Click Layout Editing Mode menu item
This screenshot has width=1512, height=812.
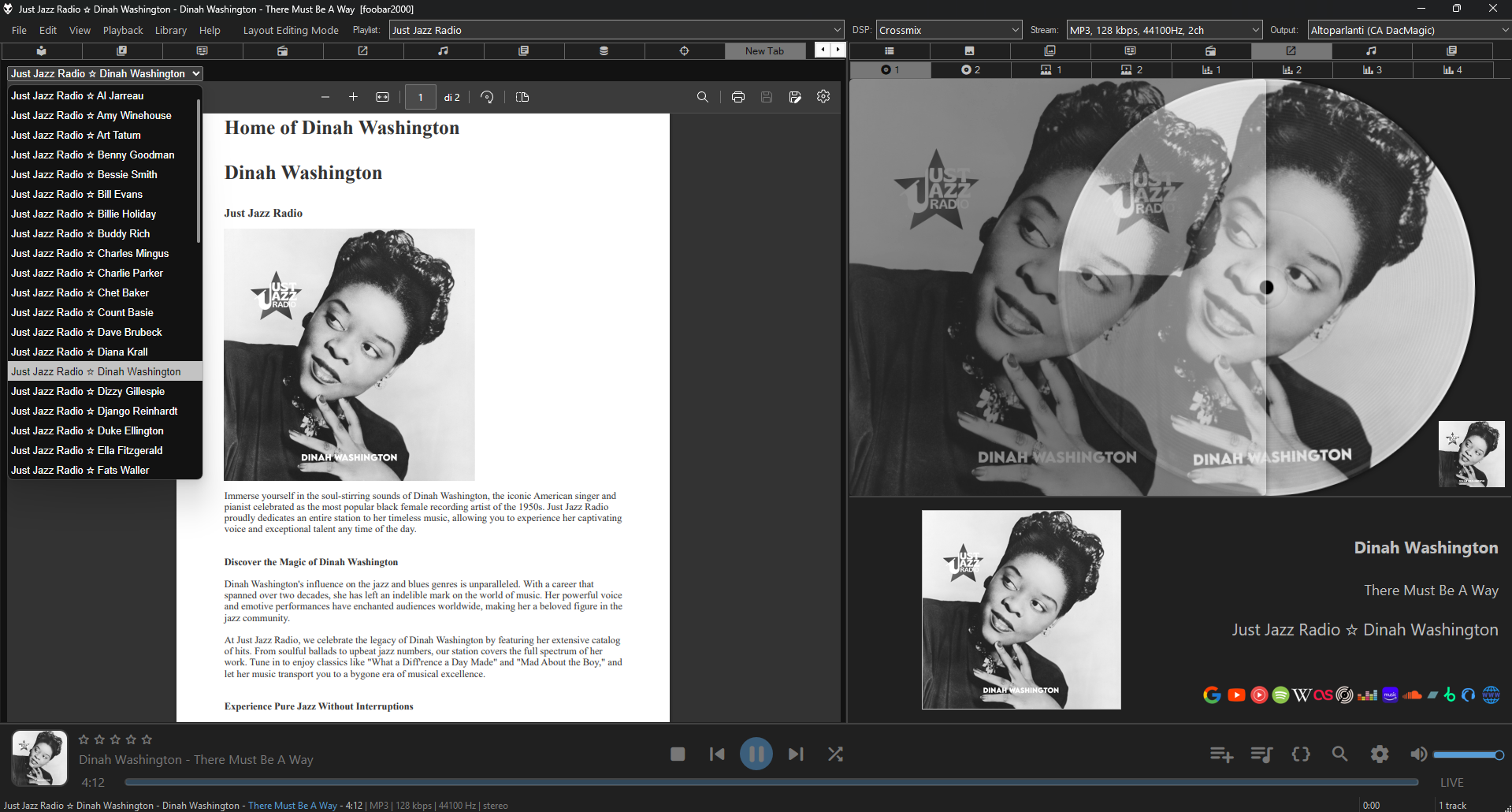291,30
